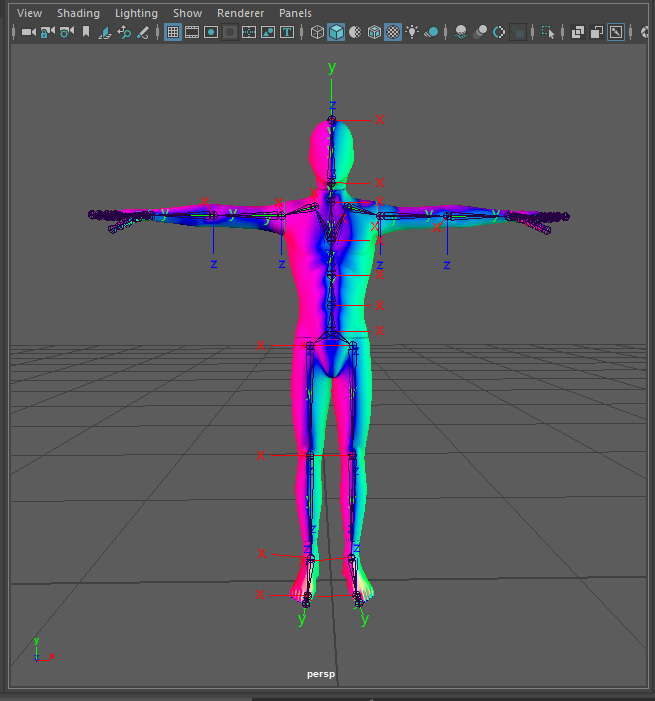
Task: Toggle the Film Gate display
Action: point(192,32)
